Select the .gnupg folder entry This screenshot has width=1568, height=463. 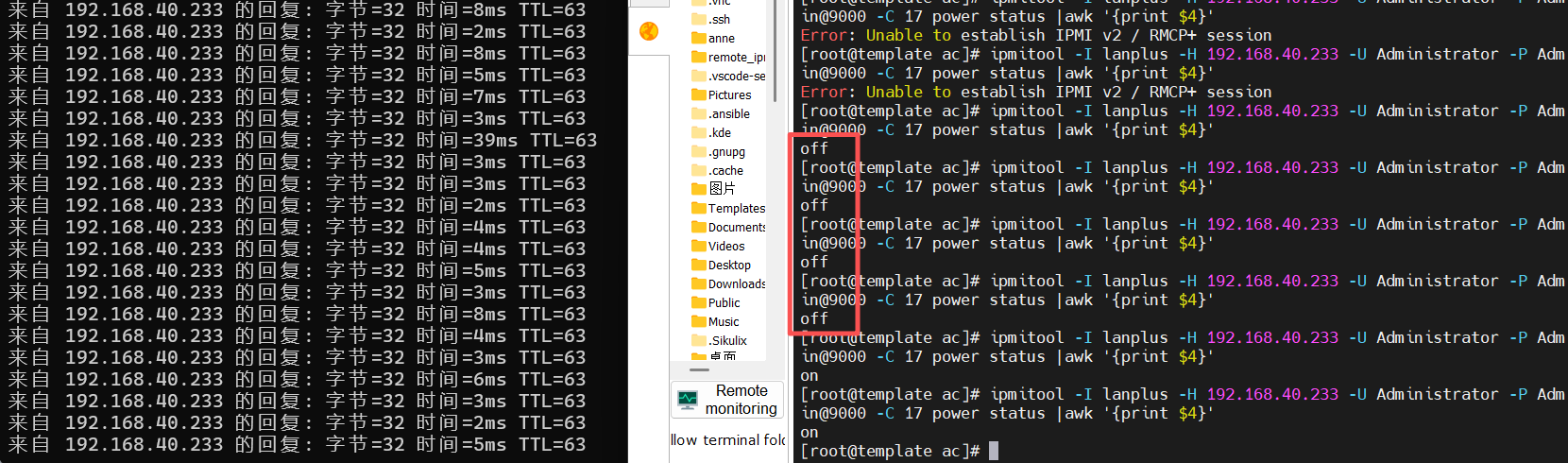click(x=726, y=151)
